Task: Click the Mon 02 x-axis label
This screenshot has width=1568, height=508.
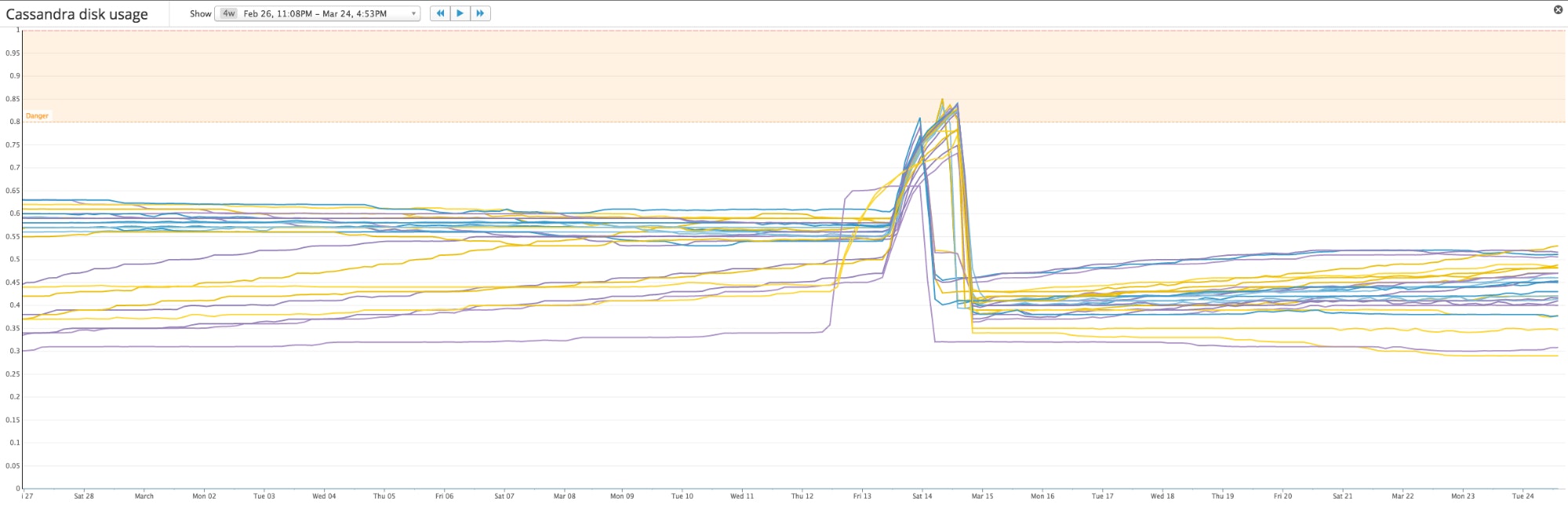Action: click(204, 496)
